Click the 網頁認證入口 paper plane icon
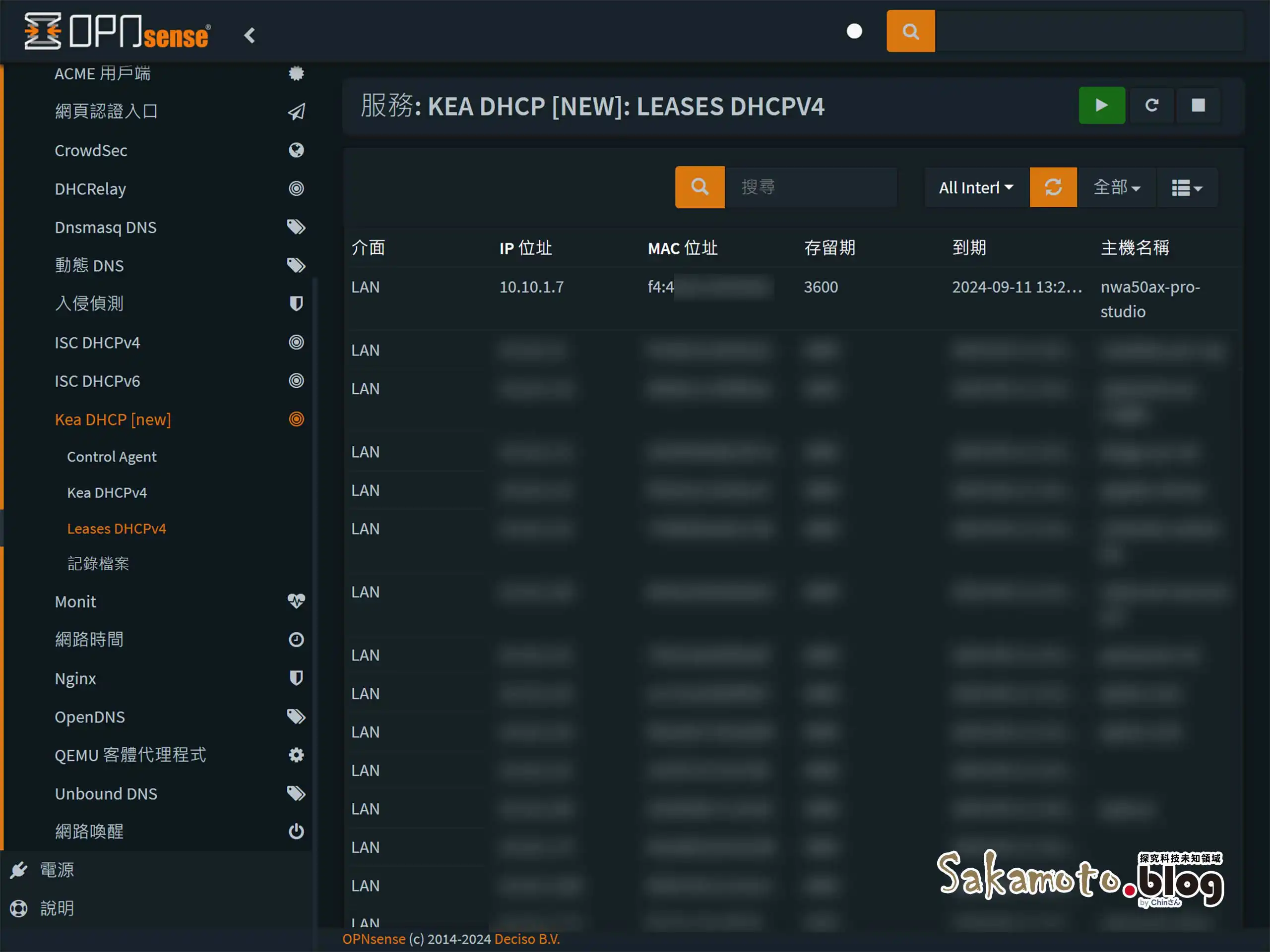 296,112
